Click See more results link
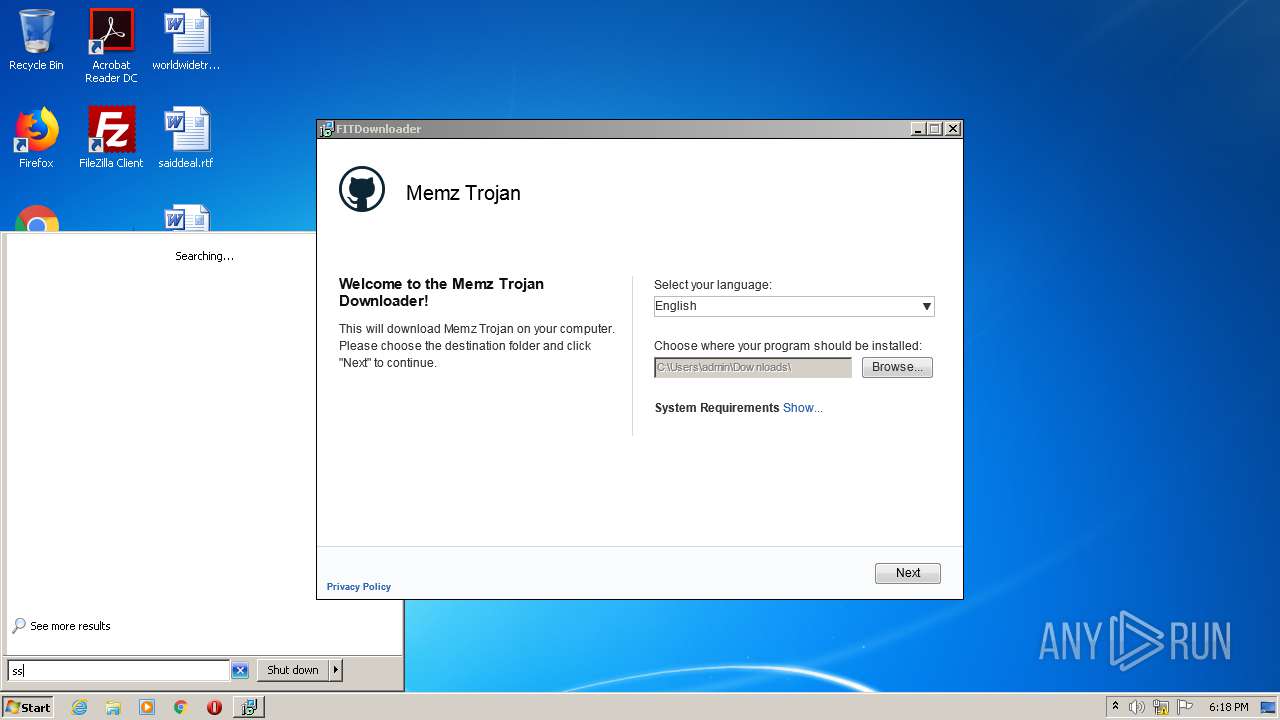Viewport: 1280px width, 720px height. coord(70,626)
